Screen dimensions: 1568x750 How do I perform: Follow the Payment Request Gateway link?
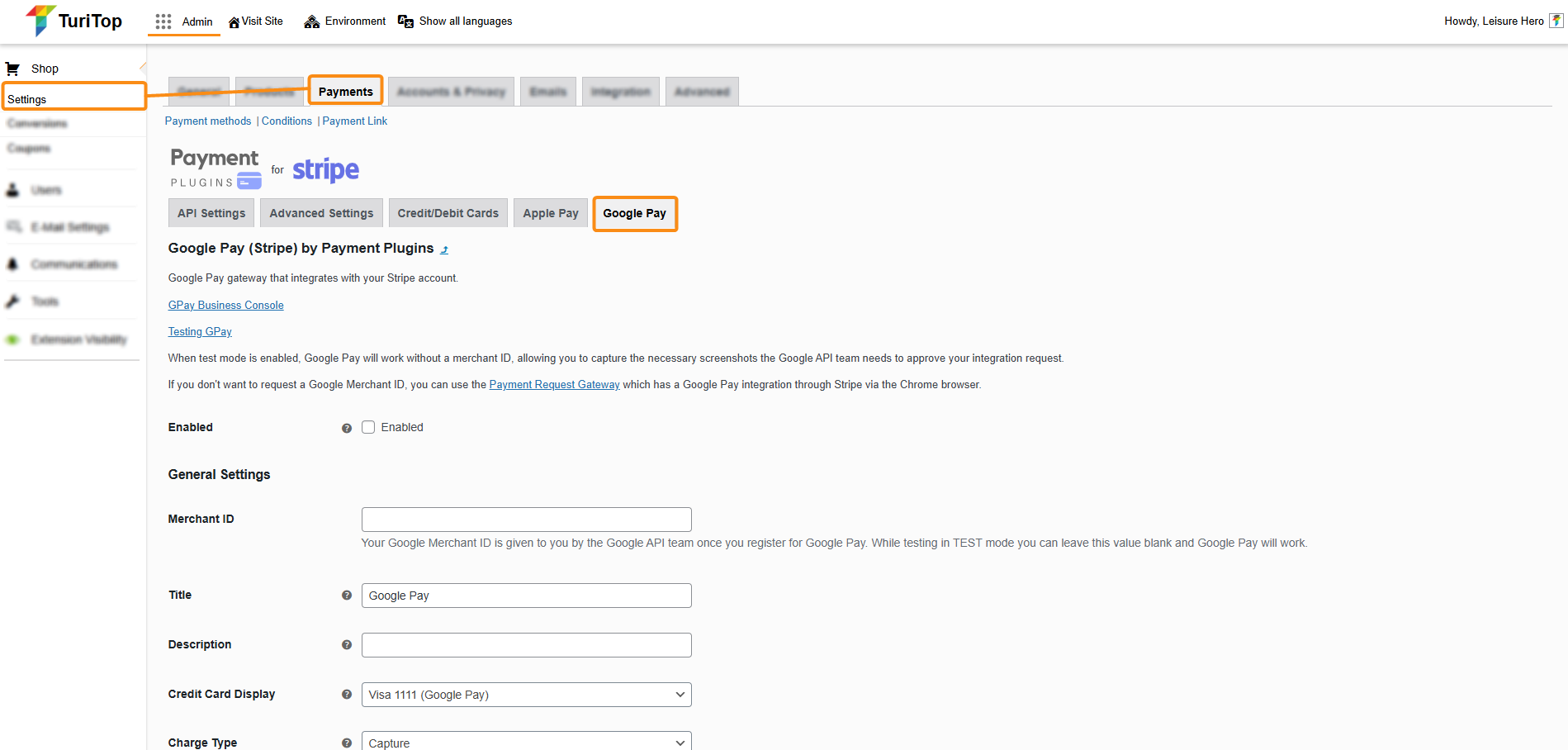tap(554, 385)
